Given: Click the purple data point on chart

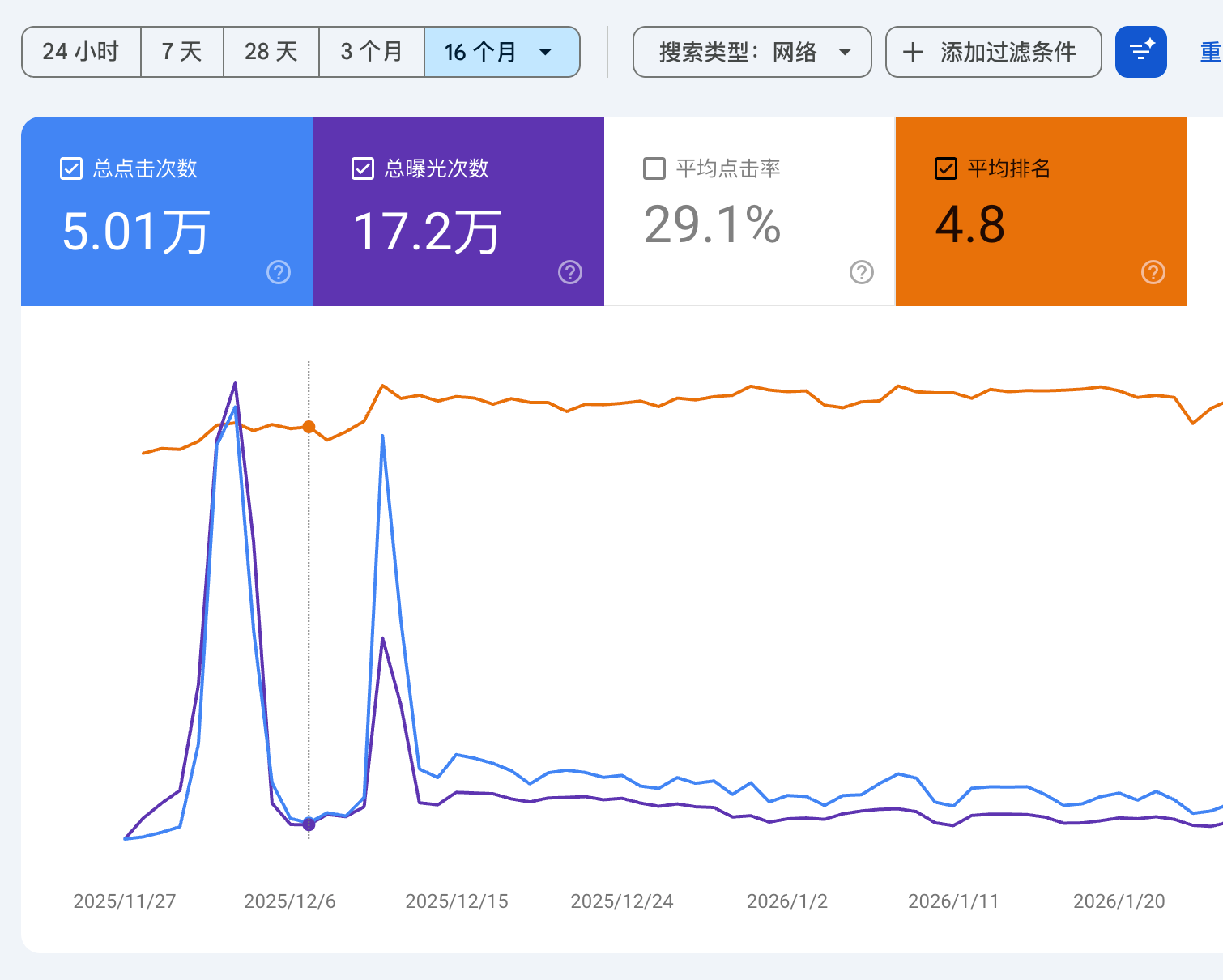Looking at the screenshot, I should point(309,824).
